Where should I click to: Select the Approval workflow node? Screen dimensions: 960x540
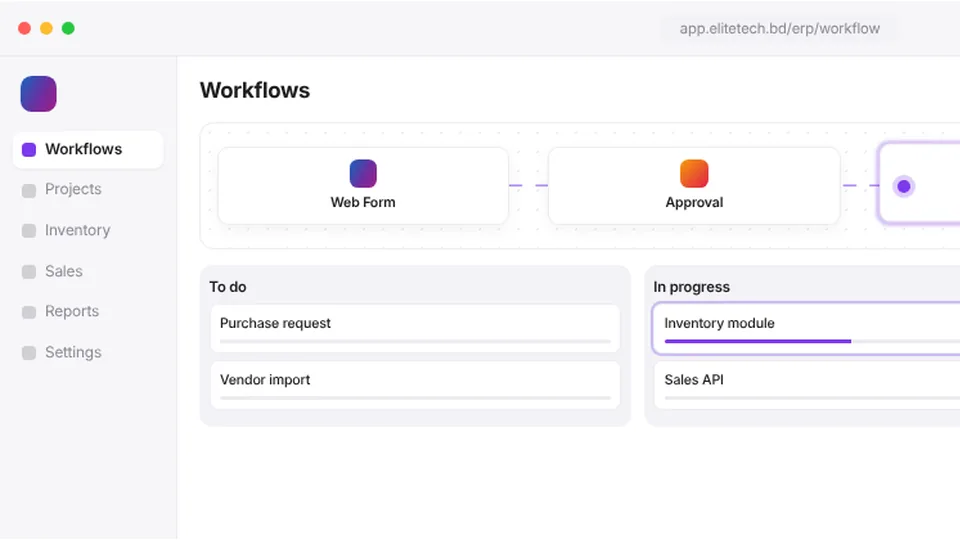click(x=694, y=186)
